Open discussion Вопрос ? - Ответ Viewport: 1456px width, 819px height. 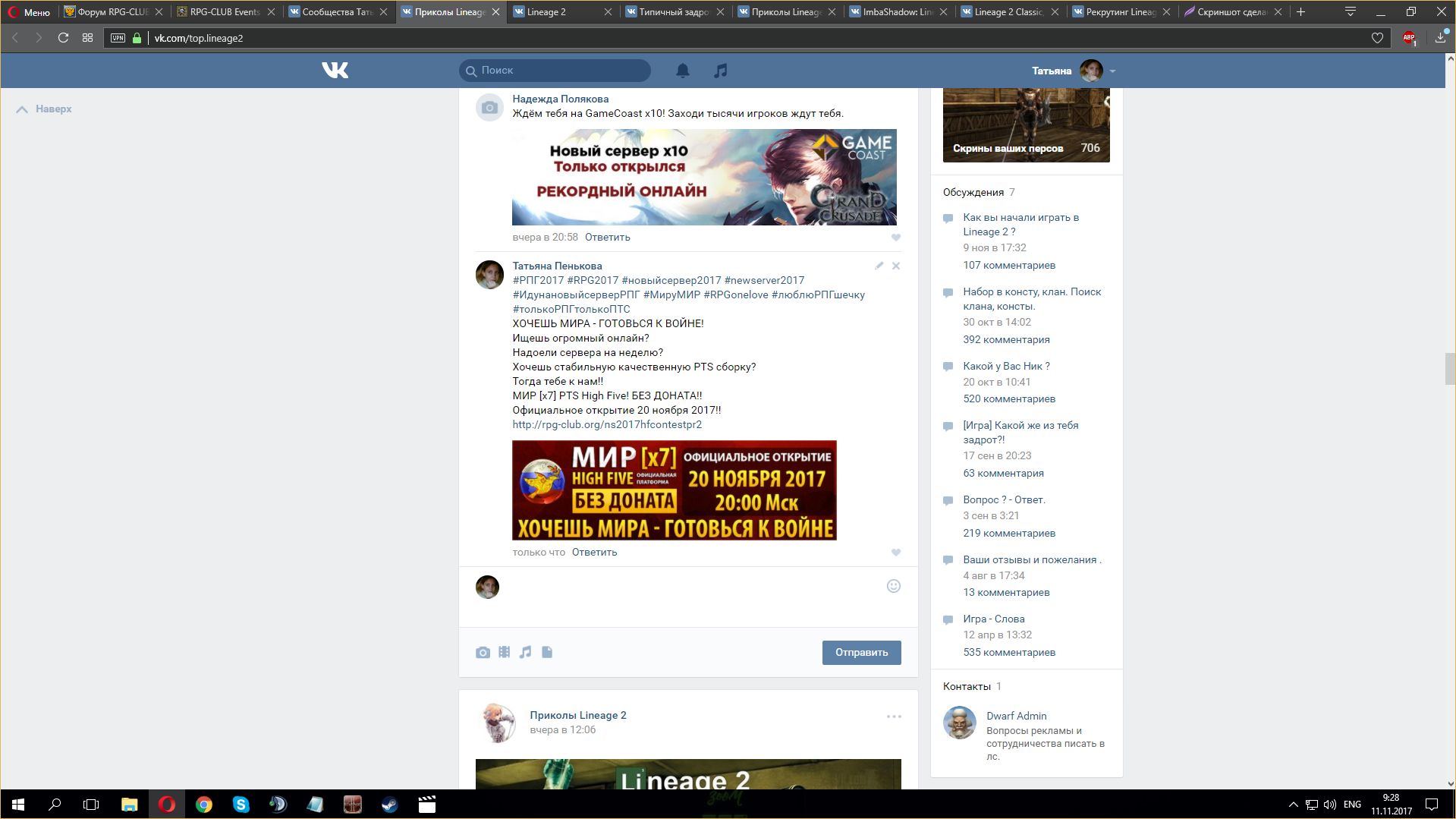pyautogui.click(x=1004, y=500)
